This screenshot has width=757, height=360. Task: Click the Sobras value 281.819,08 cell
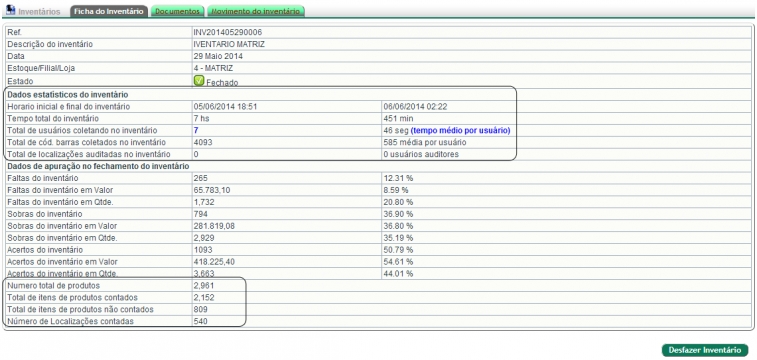point(286,226)
